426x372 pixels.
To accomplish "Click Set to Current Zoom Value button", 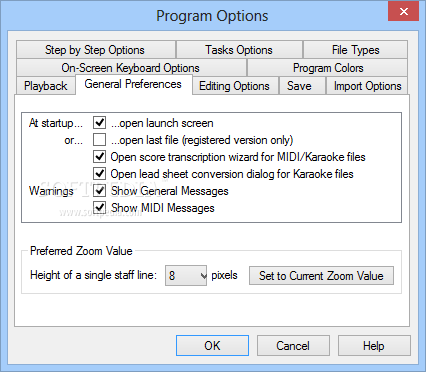I will (321, 275).
